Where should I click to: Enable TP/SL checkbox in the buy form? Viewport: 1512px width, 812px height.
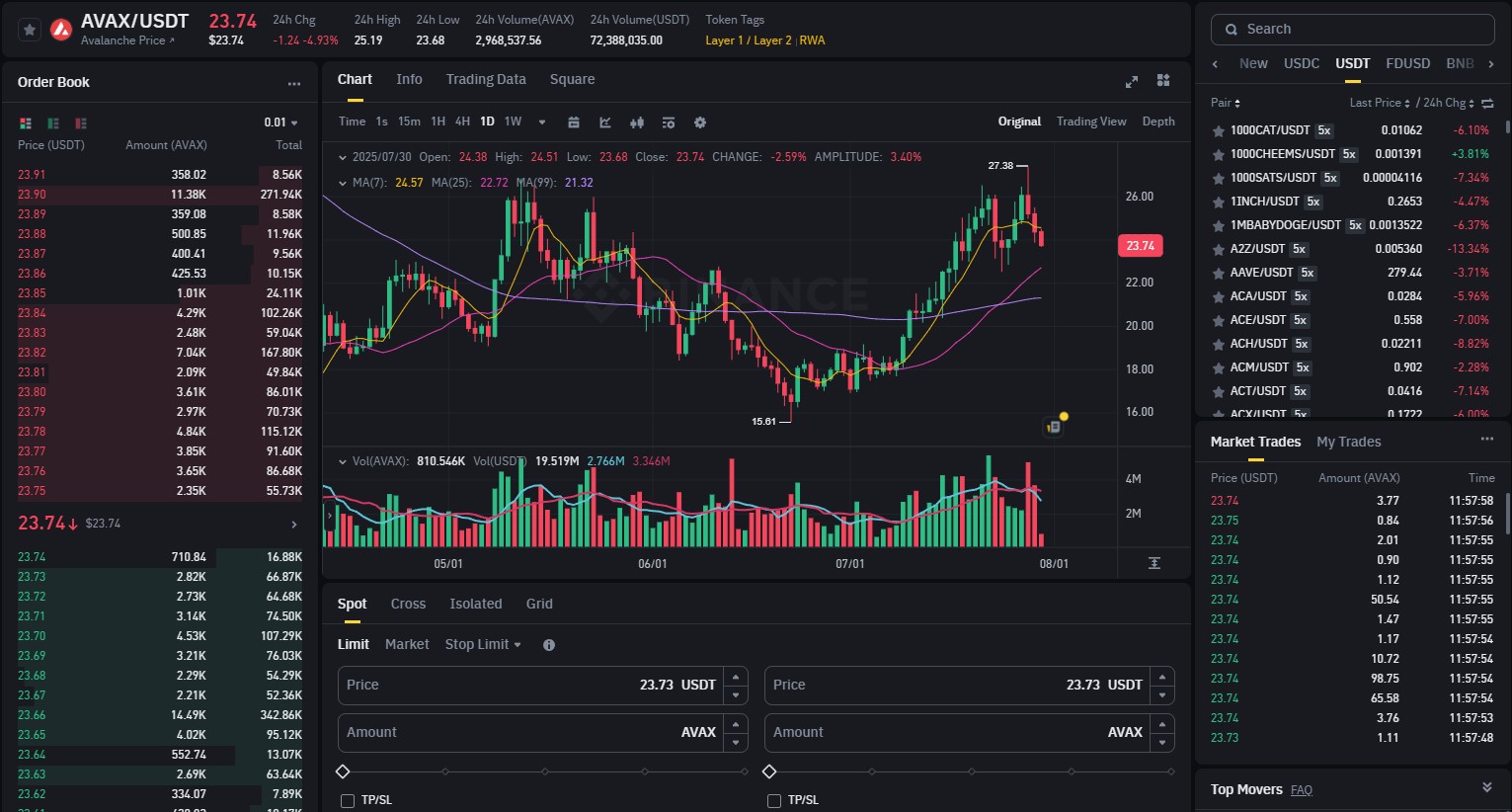click(348, 800)
